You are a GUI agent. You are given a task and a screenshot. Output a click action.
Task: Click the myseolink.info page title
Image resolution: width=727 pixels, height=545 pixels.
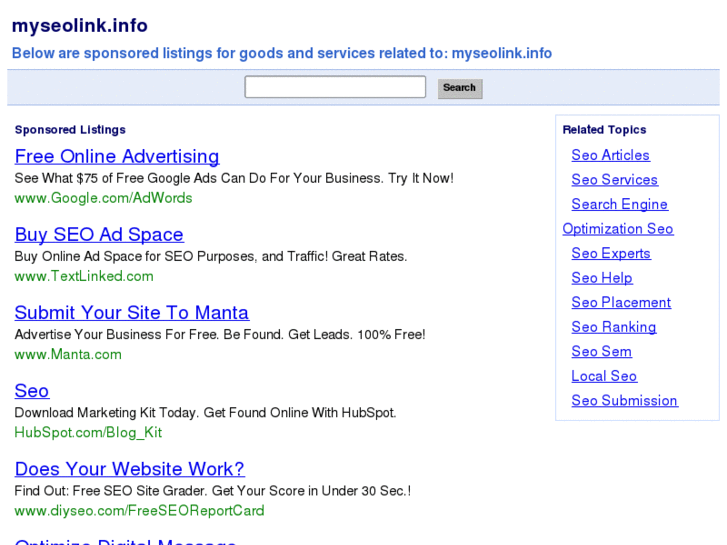[x=80, y=26]
